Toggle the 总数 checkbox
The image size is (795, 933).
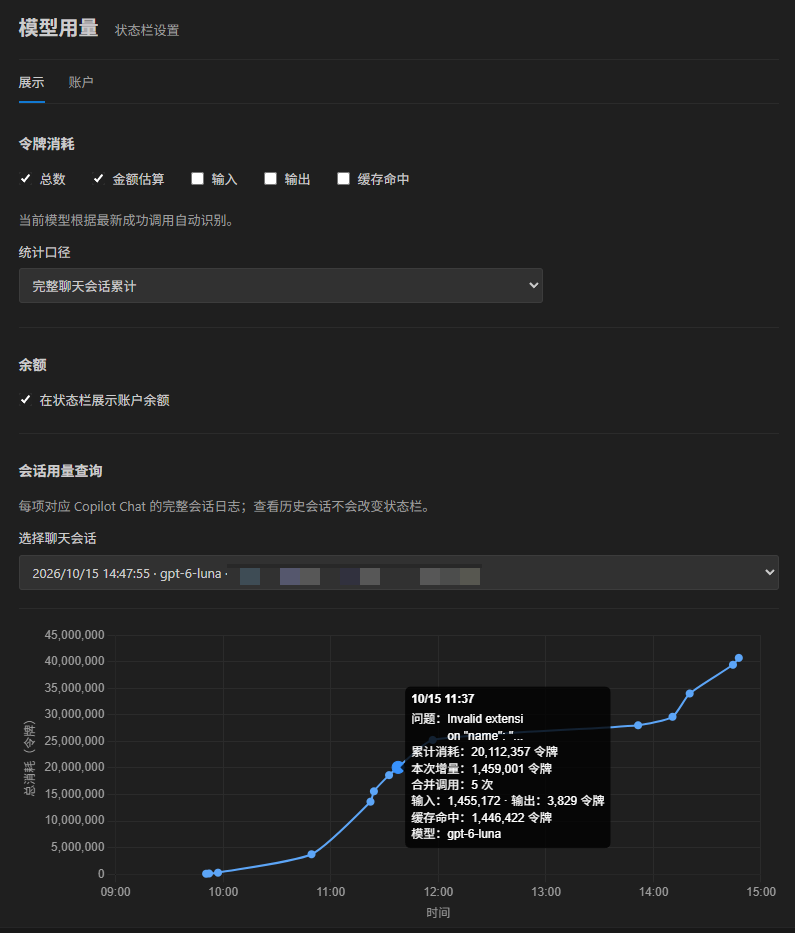(x=26, y=179)
